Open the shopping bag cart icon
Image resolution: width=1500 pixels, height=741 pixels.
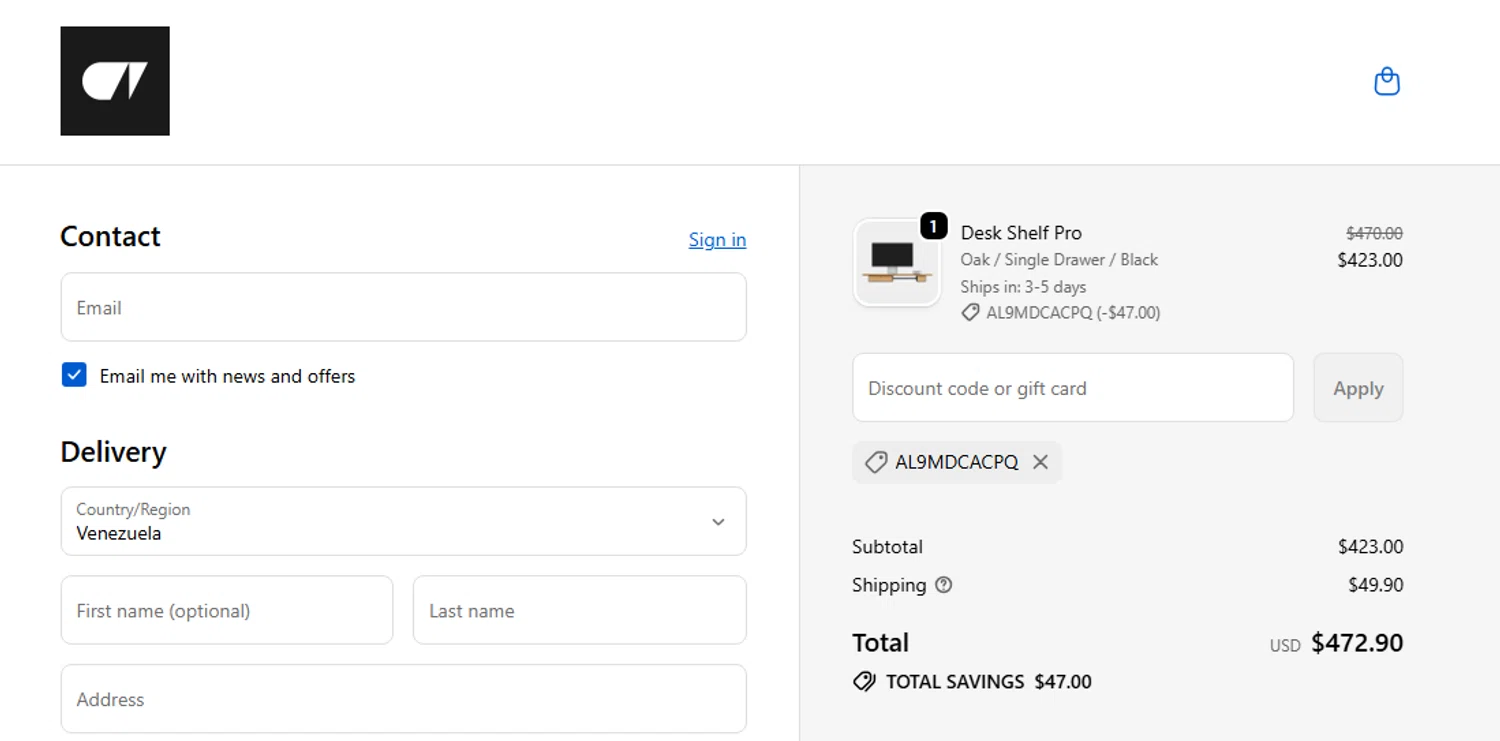[1387, 81]
